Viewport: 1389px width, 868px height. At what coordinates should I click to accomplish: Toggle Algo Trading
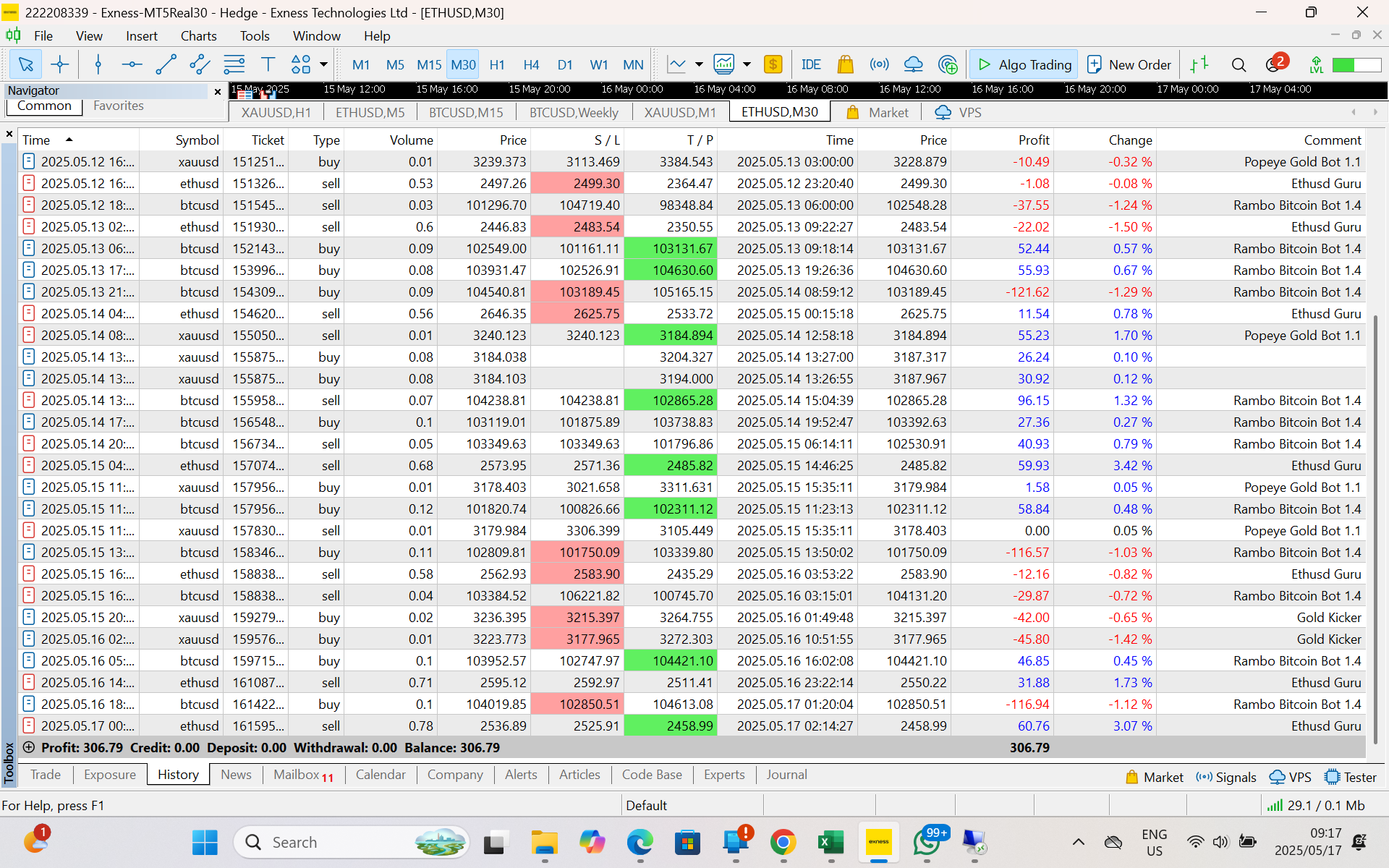click(x=1024, y=65)
